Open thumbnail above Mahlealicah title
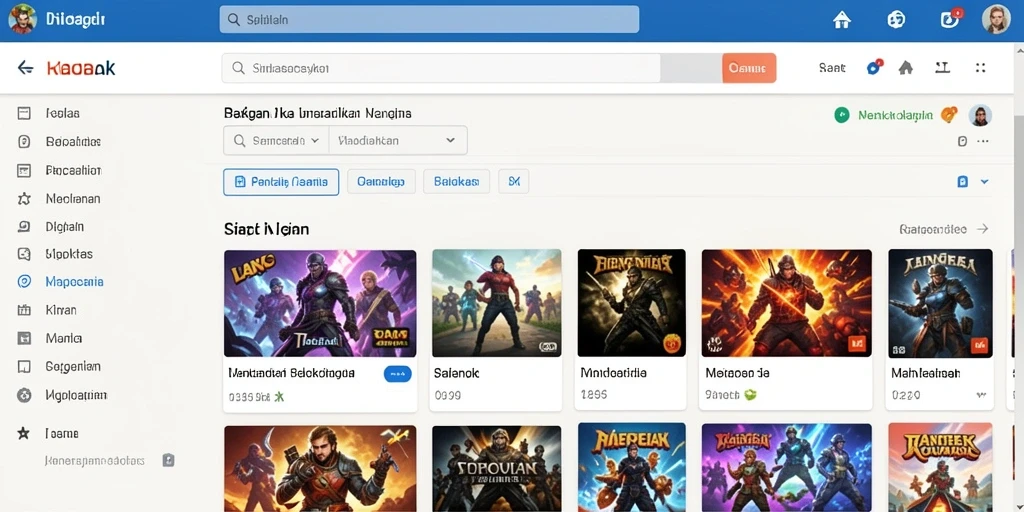 pyautogui.click(x=940, y=303)
